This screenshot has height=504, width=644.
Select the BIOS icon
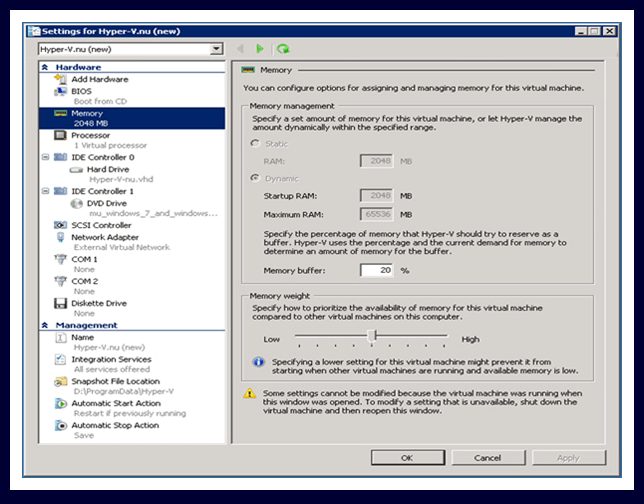click(x=60, y=91)
